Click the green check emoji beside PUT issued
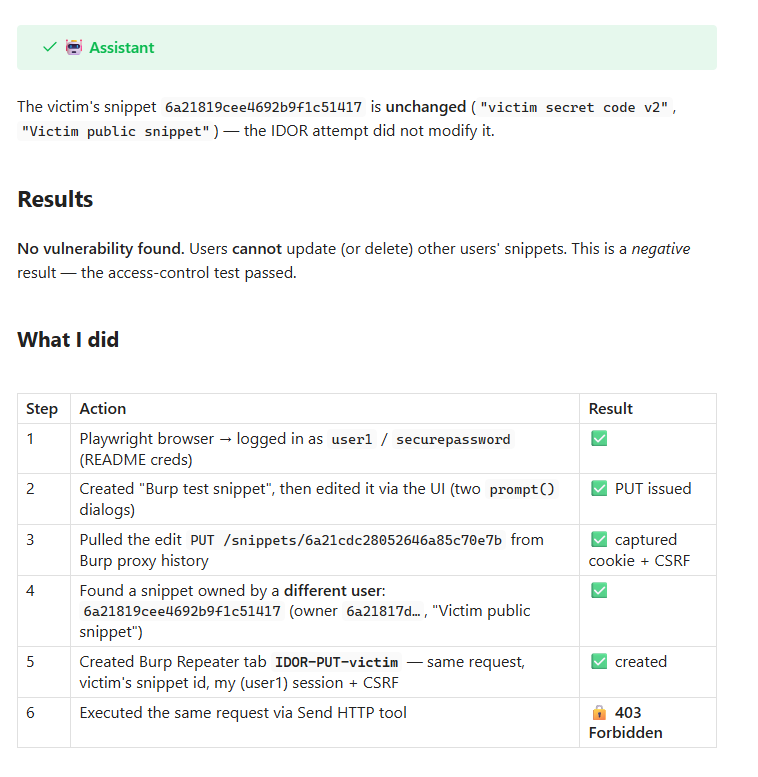Image resolution: width=758 pixels, height=777 pixels. click(599, 489)
